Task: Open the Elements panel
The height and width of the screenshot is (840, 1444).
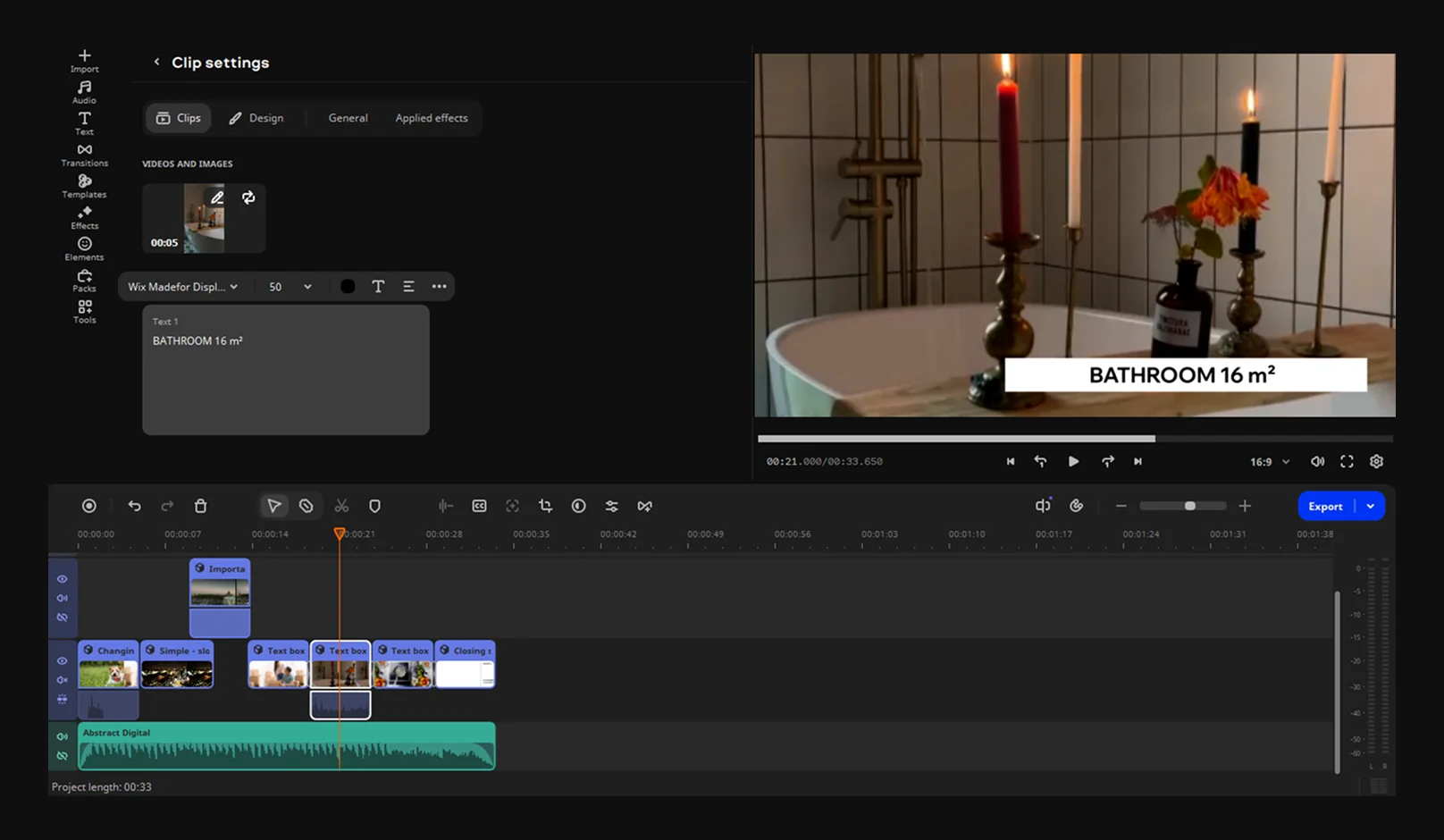Action: 84,248
